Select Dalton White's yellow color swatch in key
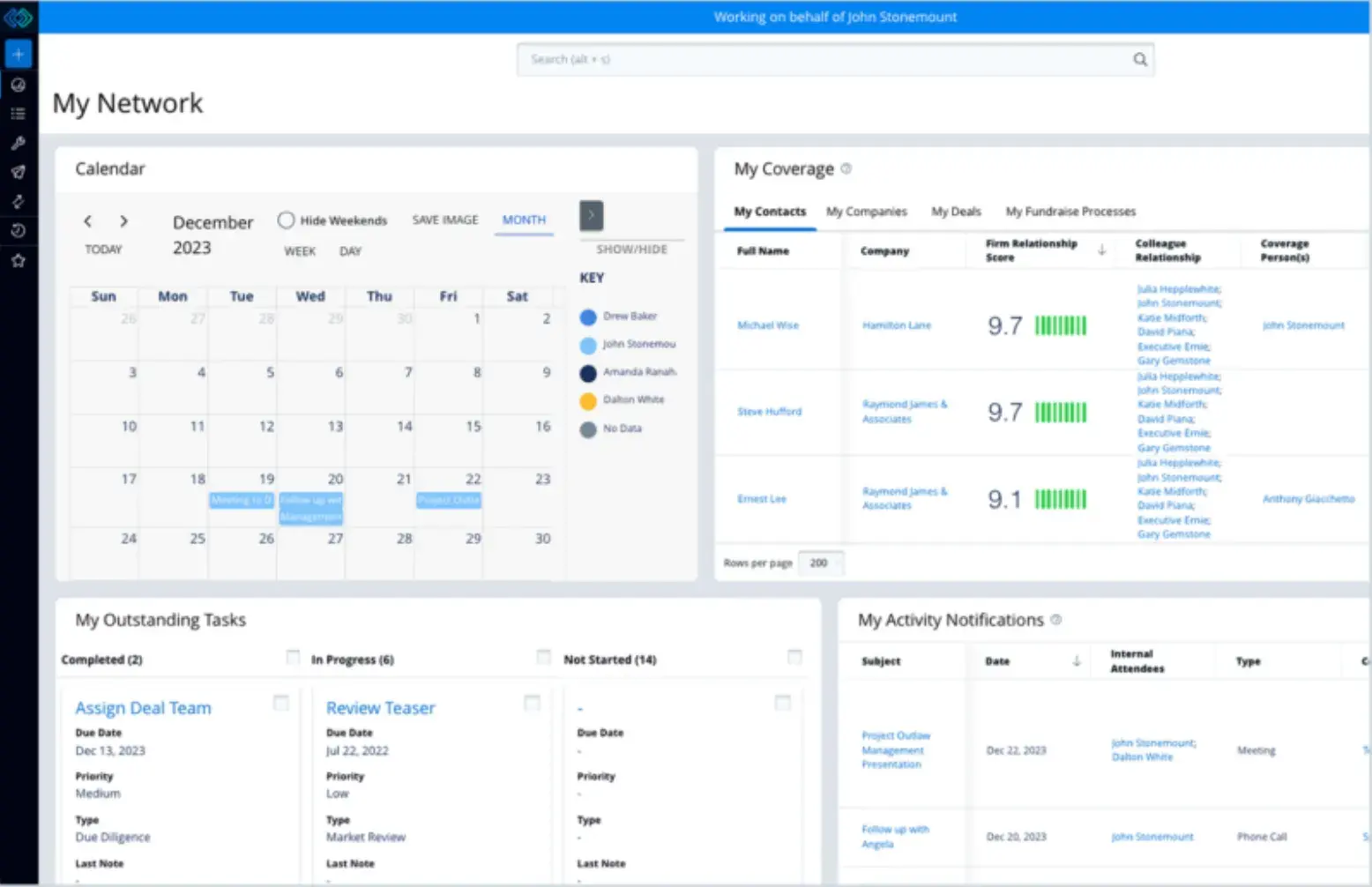Screen dimensions: 1372x887 point(587,400)
